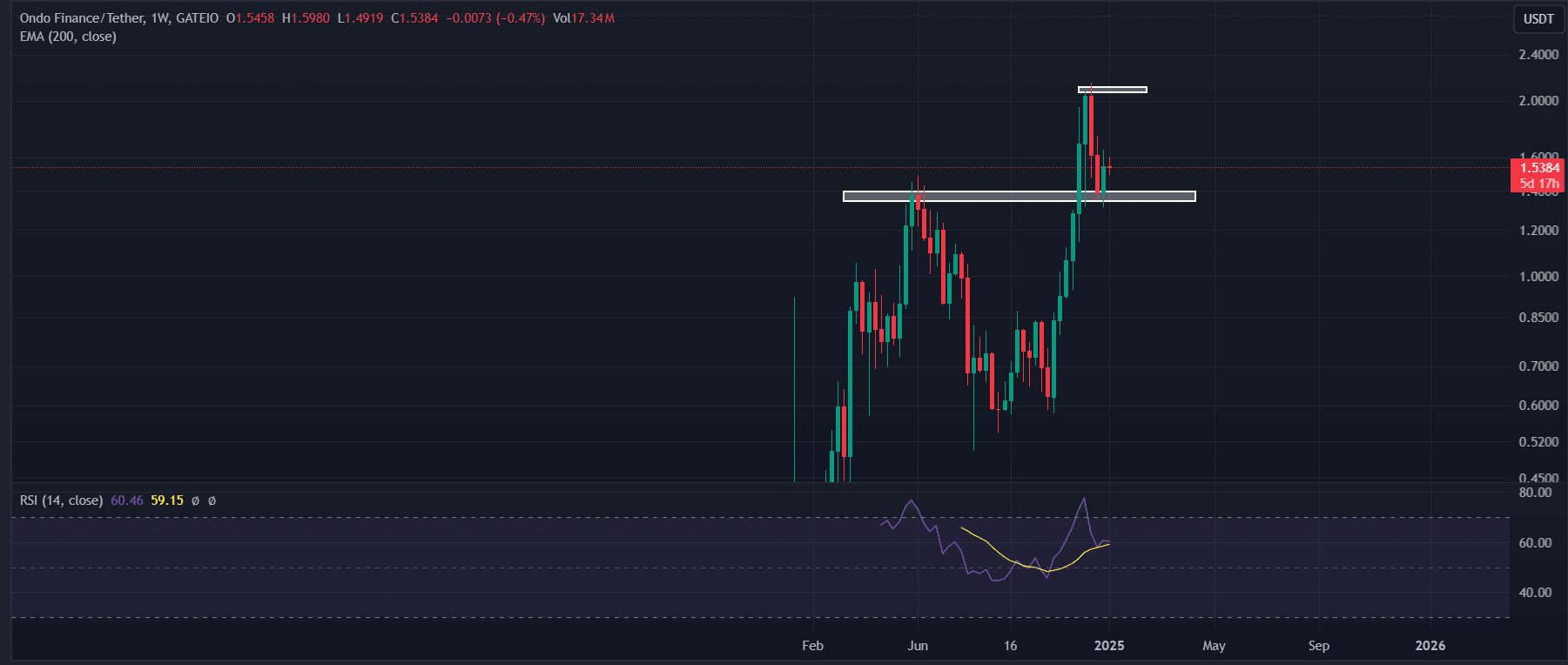Click the May label on time axis
The width and height of the screenshot is (1568, 665).
tap(1214, 646)
